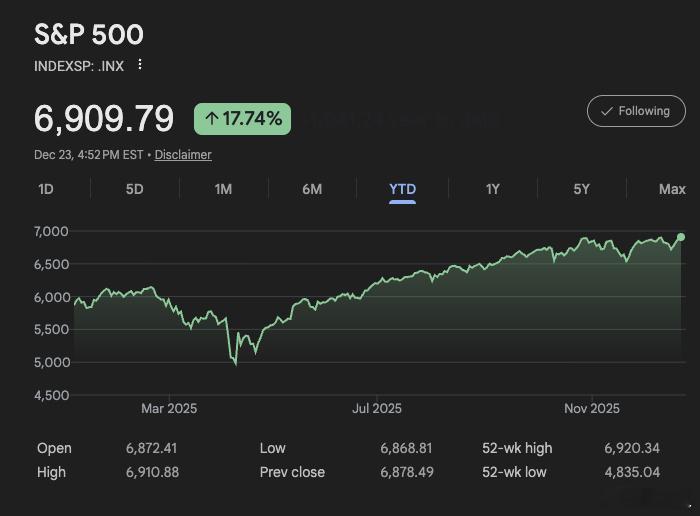
Task: Switch chart to 1D range
Action: [46, 189]
